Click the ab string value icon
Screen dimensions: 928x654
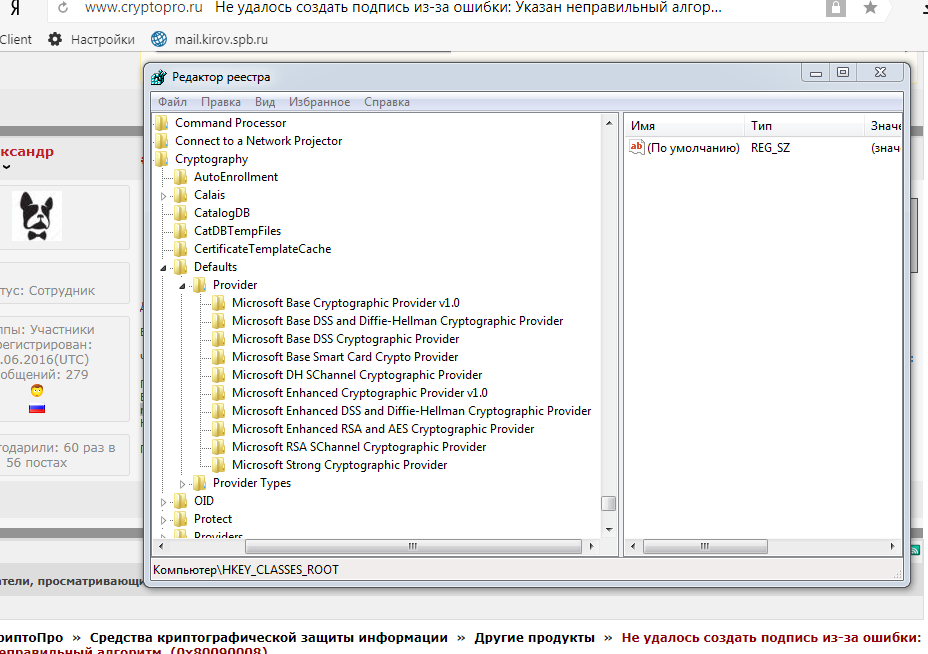[637, 147]
